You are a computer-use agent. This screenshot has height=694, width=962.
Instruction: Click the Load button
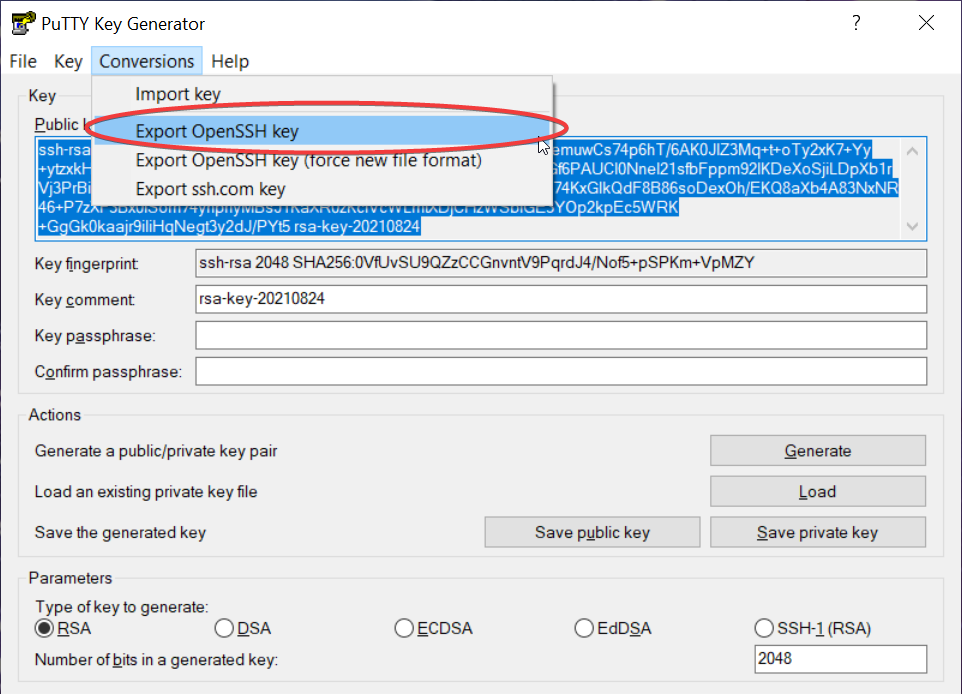coord(818,492)
